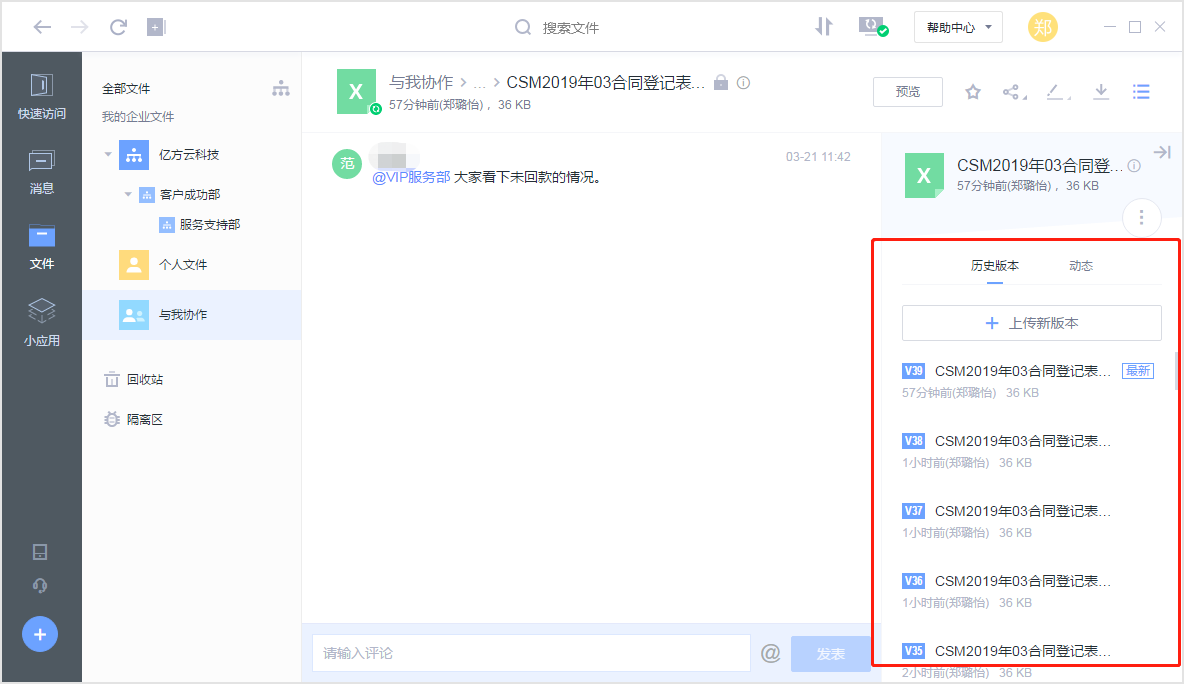The width and height of the screenshot is (1184, 684).
Task: Click the file details list icon
Action: click(x=1141, y=91)
